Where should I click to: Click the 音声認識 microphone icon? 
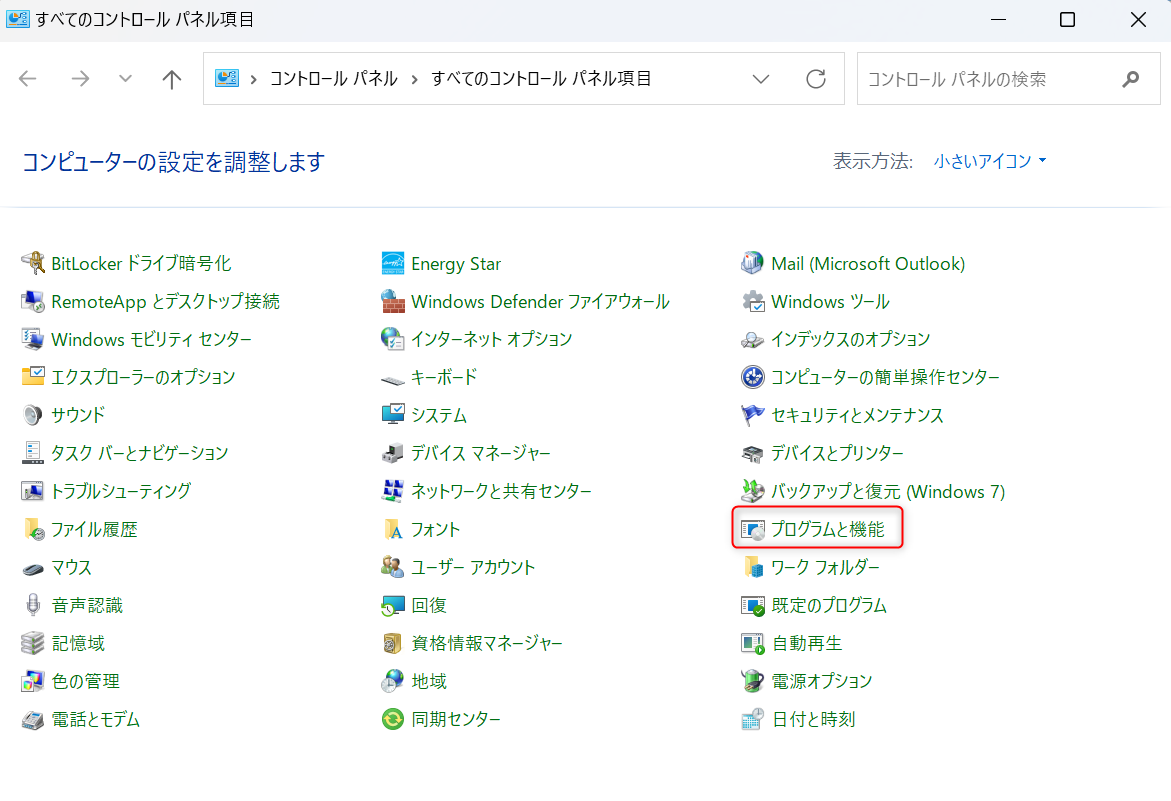pos(32,605)
